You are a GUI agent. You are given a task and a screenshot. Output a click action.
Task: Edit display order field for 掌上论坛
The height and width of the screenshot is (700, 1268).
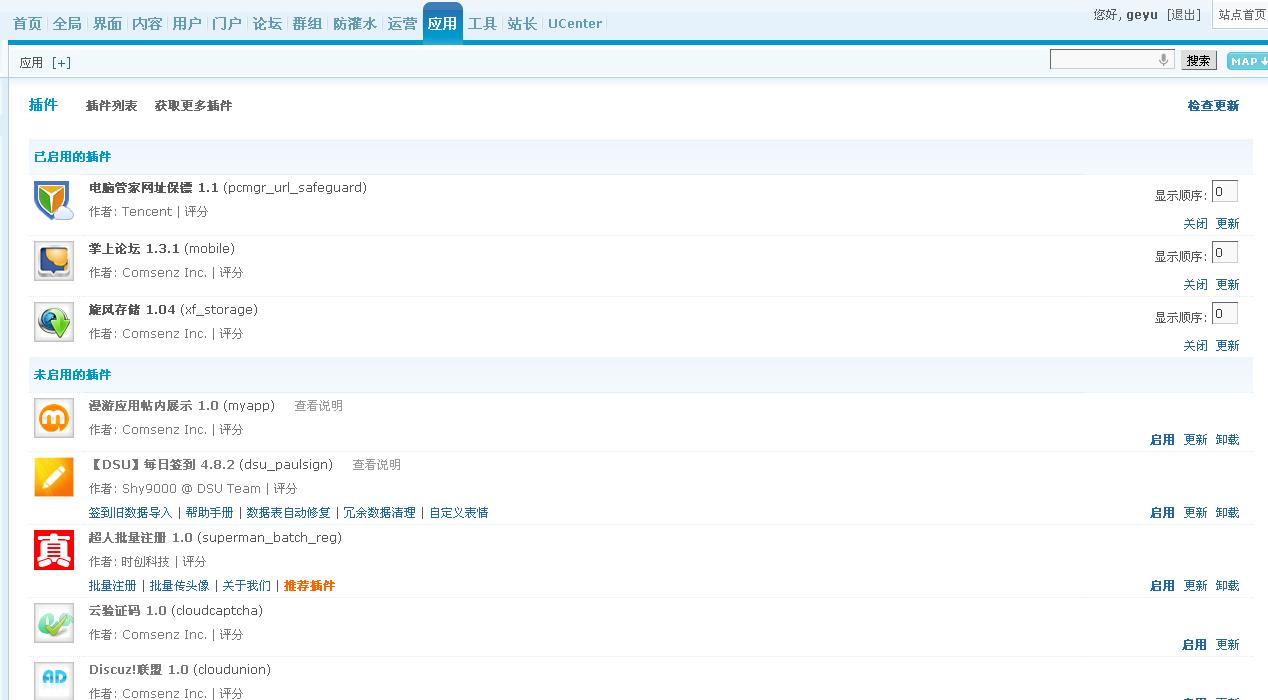1225,253
